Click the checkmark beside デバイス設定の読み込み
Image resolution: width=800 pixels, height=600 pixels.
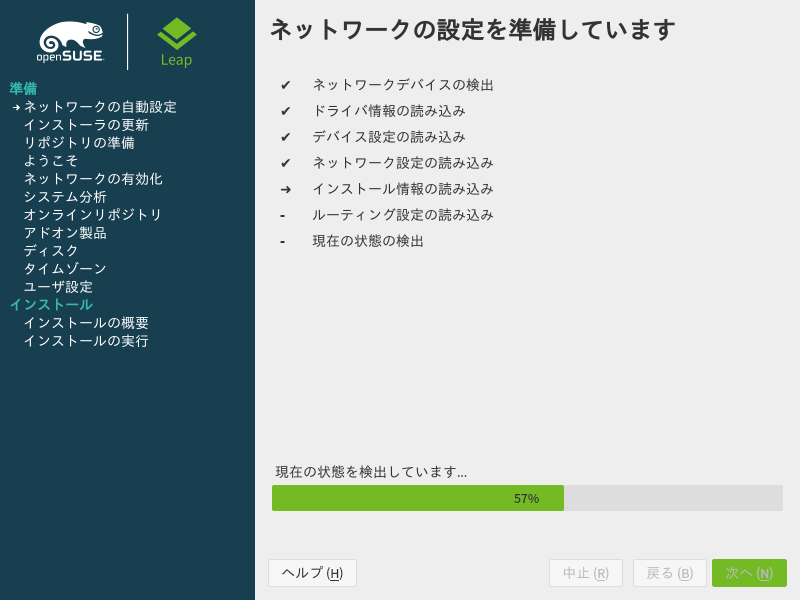286,137
